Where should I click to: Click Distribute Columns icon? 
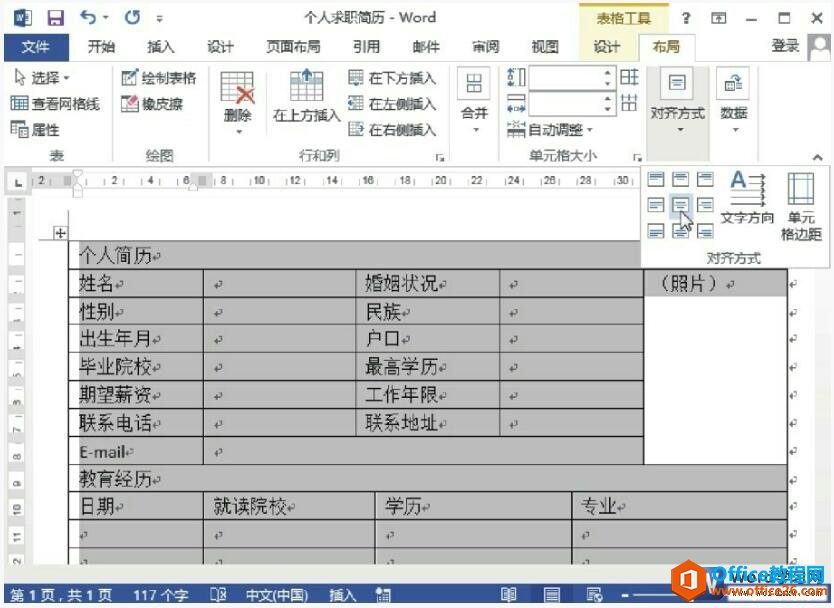(x=629, y=102)
